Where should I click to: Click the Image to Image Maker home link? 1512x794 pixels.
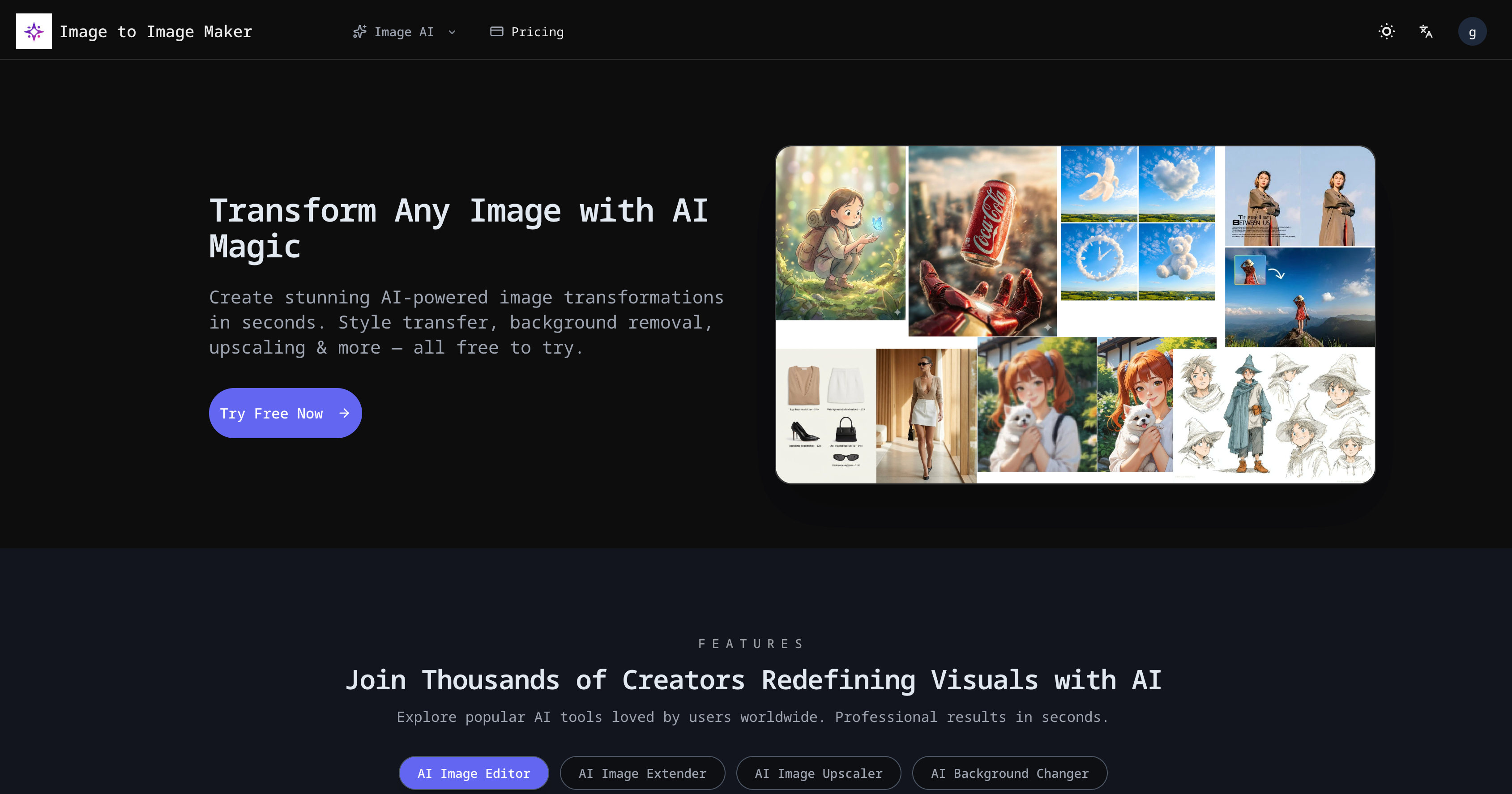pyautogui.click(x=156, y=31)
